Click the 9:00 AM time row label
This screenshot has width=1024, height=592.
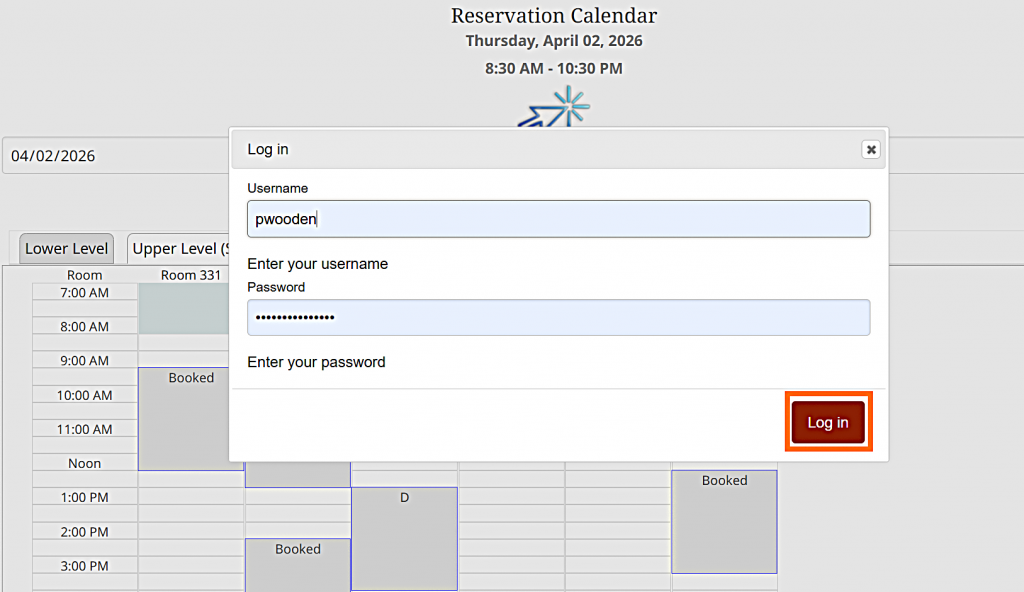[84, 360]
